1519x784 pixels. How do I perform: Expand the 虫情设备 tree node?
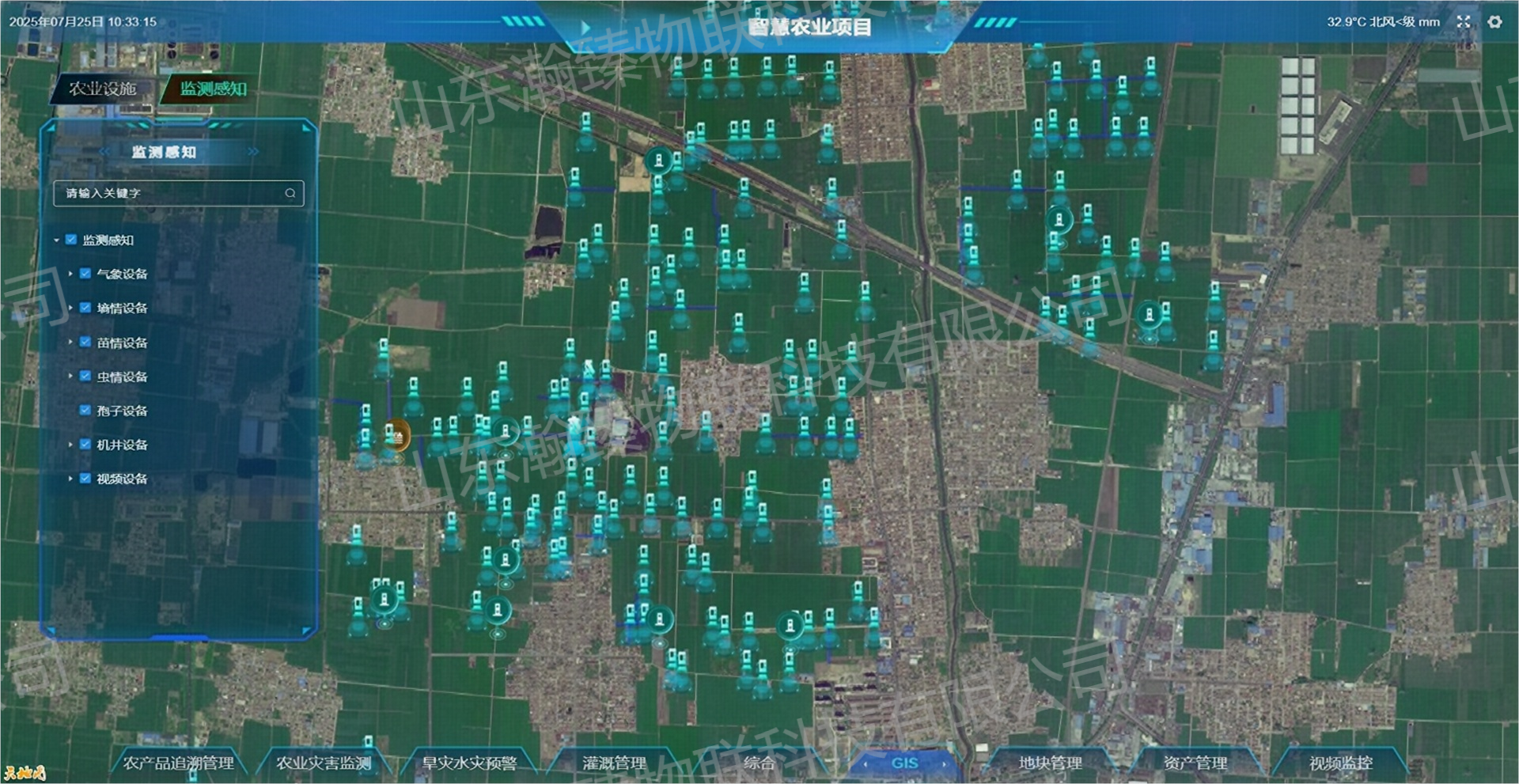tap(72, 377)
